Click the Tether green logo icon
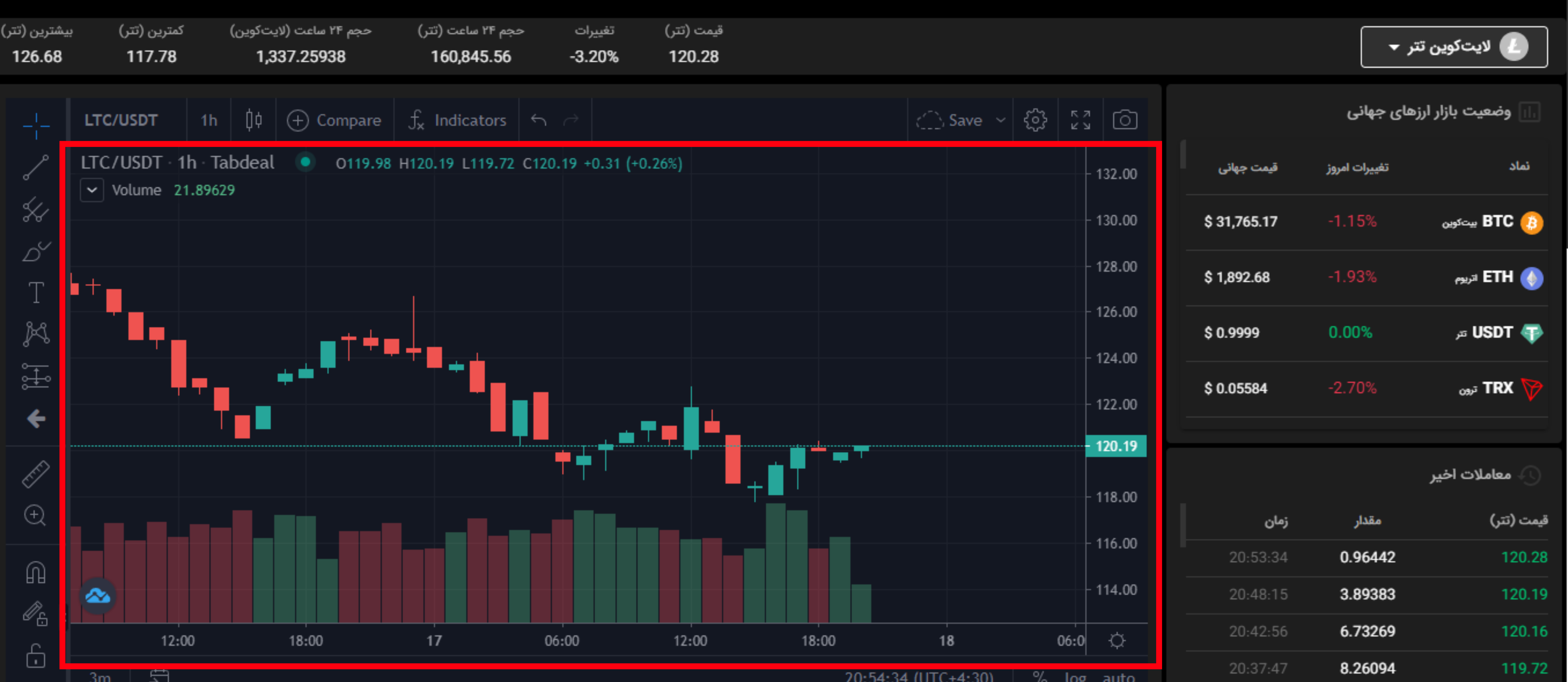The width and height of the screenshot is (1568, 682). tap(1532, 333)
